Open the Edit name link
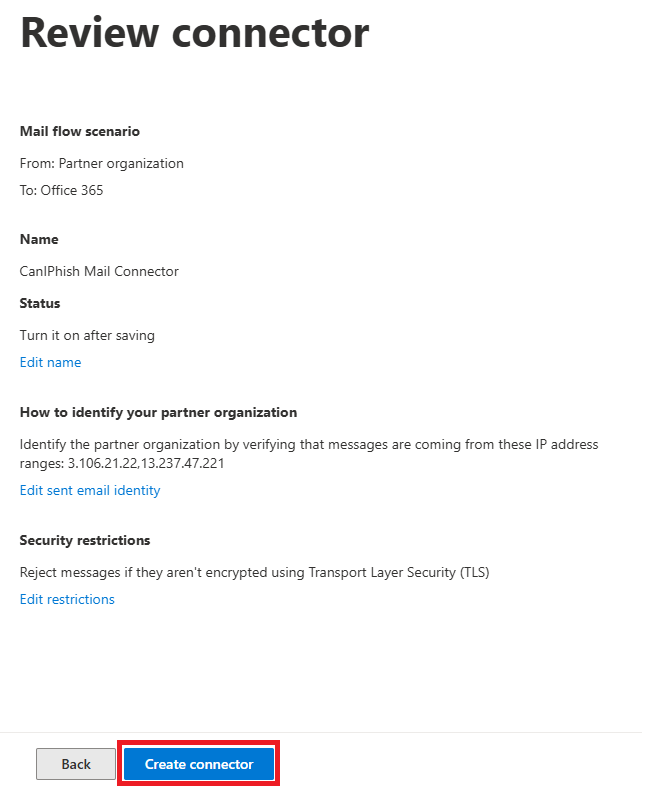654x786 pixels. [50, 362]
